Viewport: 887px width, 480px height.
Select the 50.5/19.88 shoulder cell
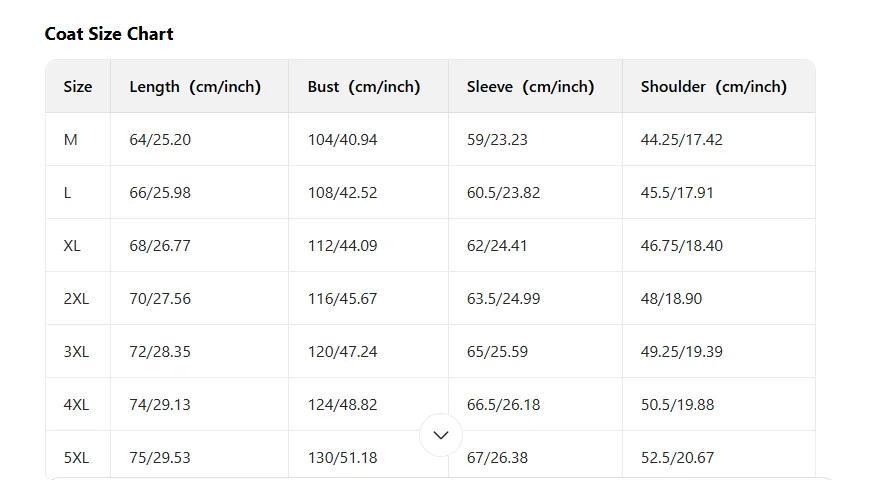click(678, 405)
